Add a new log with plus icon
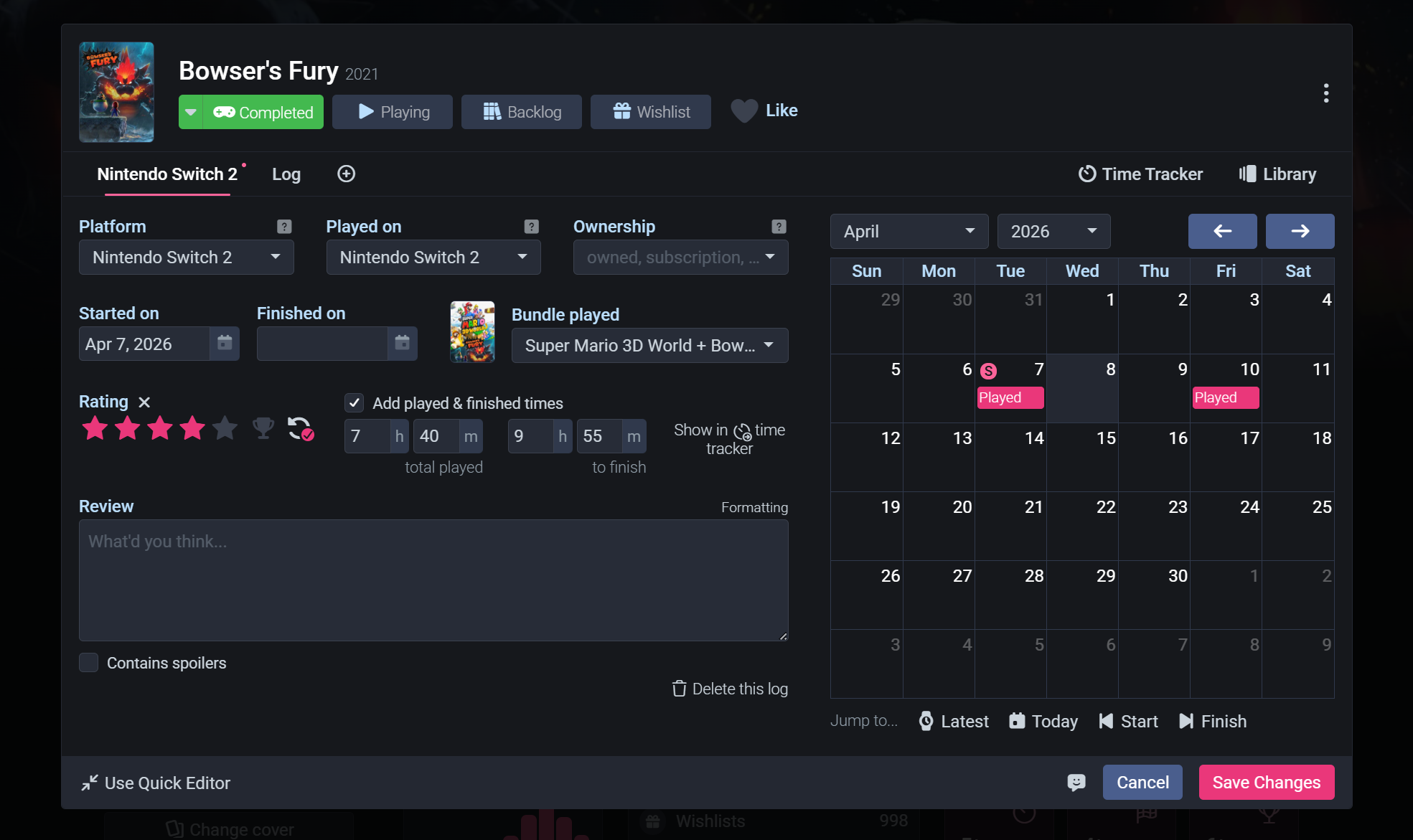Screen dimensions: 1413x840 [x=347, y=174]
